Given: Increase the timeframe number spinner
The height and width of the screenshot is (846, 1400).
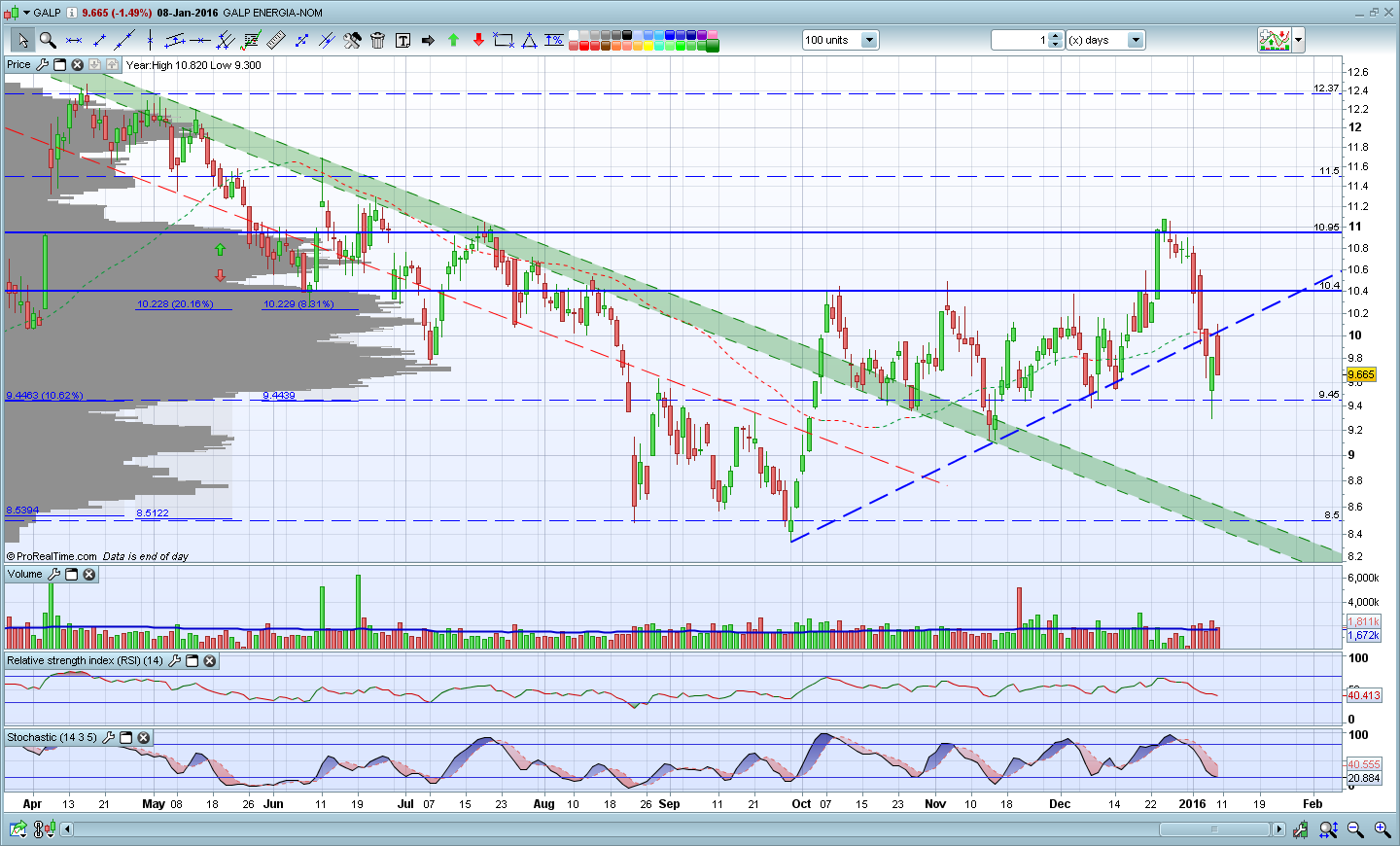Looking at the screenshot, I should click(x=1056, y=36).
